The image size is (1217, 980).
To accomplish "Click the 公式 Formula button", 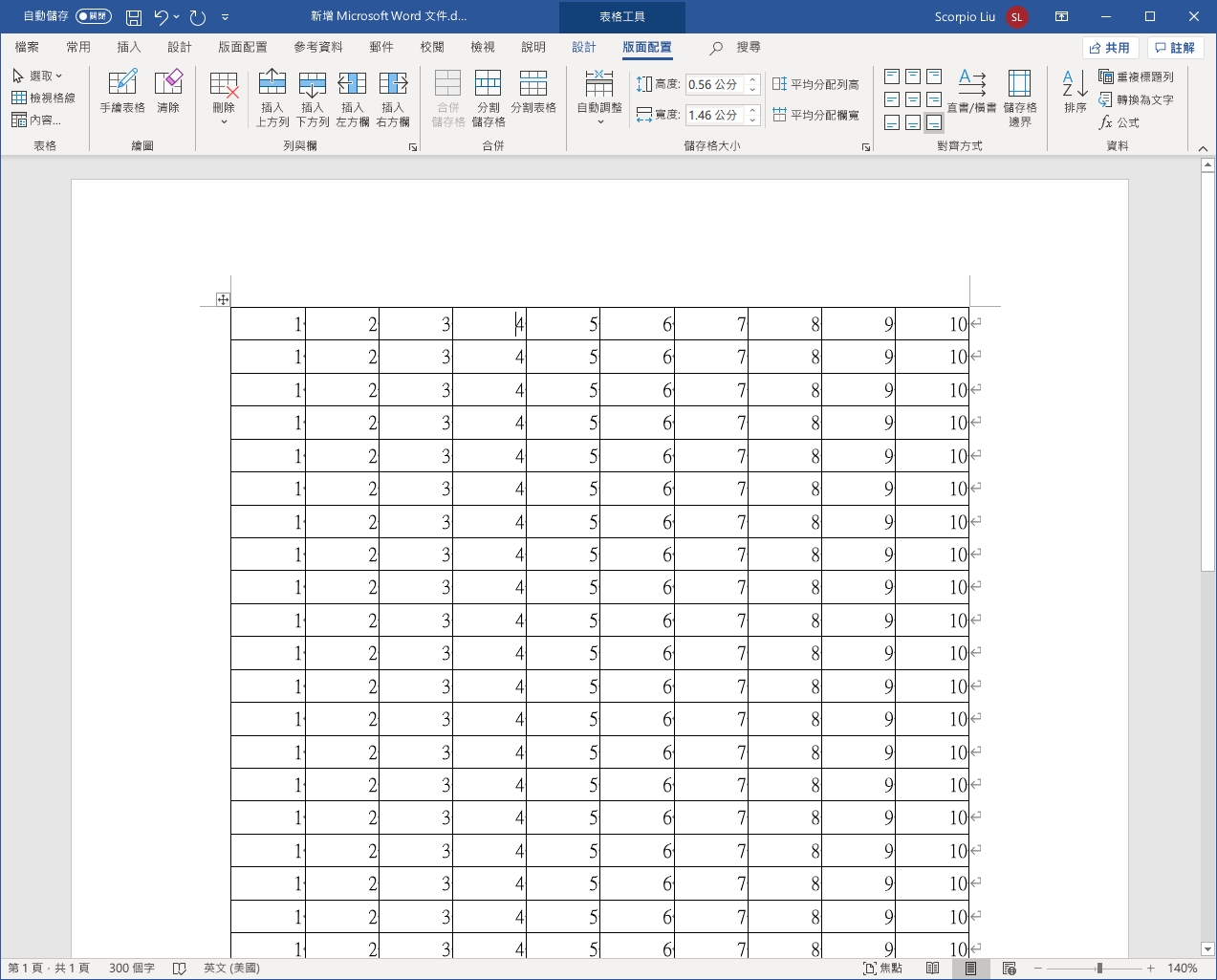I will click(1119, 122).
